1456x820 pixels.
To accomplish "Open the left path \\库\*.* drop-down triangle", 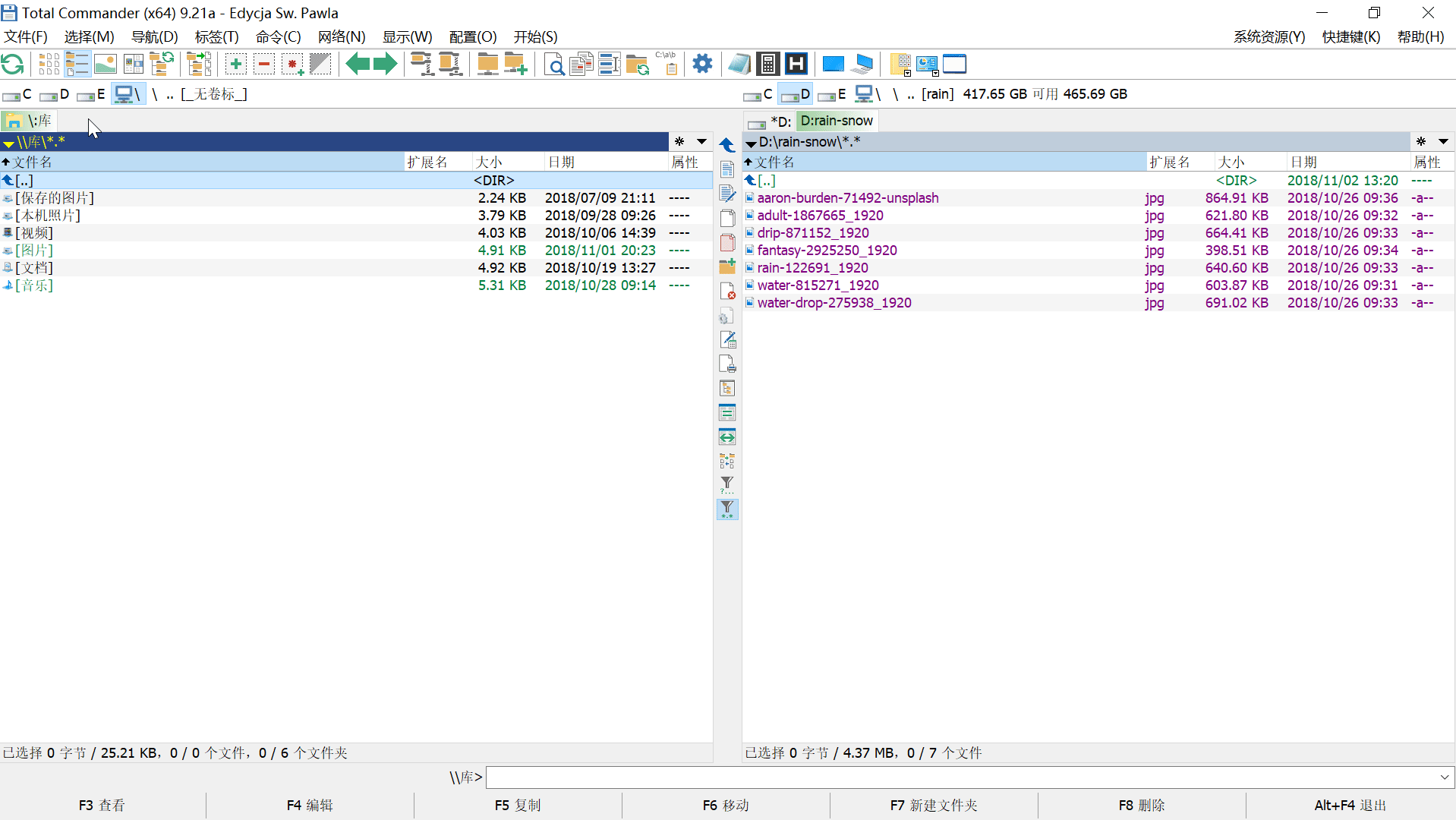I will (x=8, y=143).
